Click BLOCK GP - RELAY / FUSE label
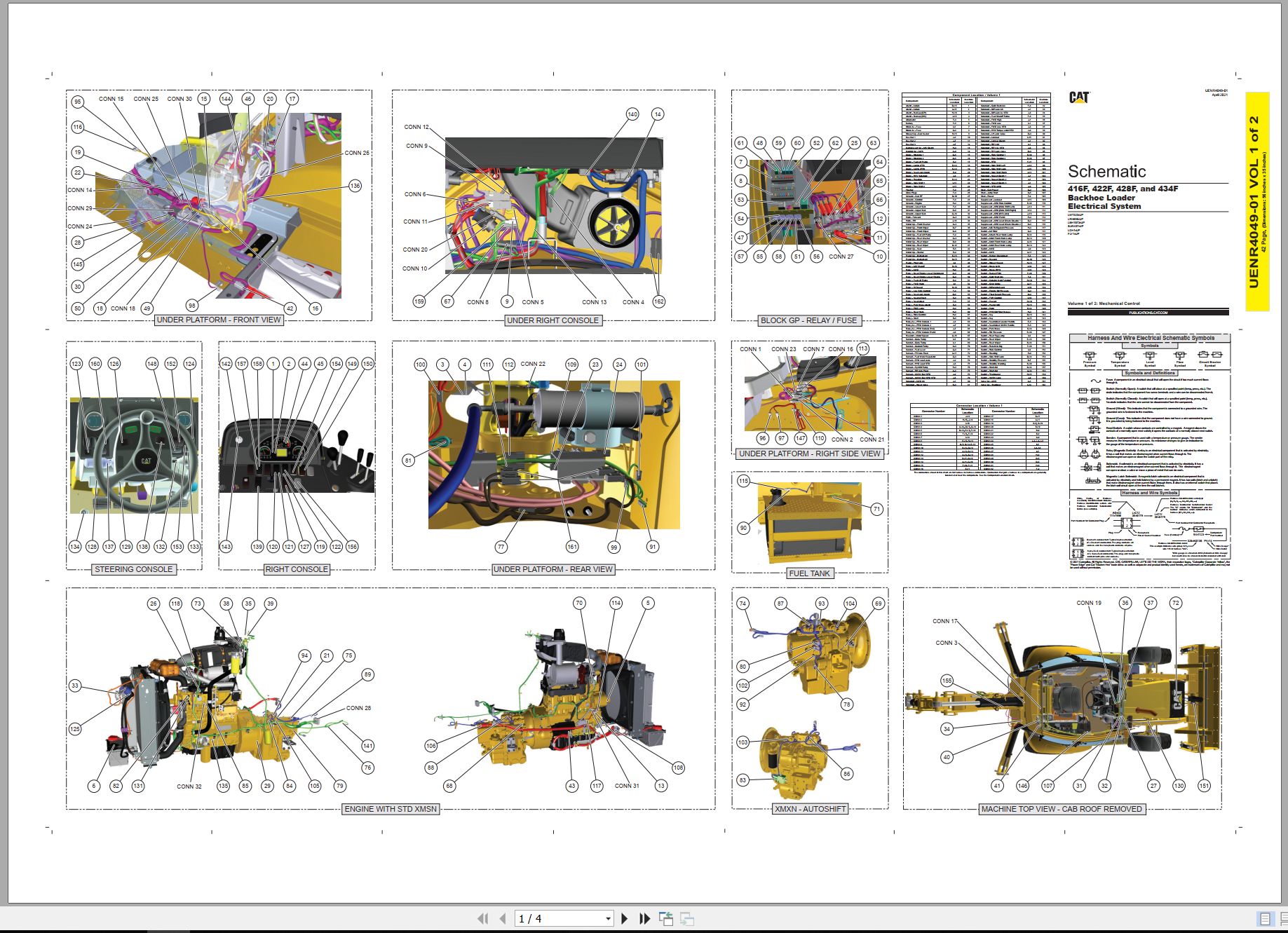 [808, 320]
